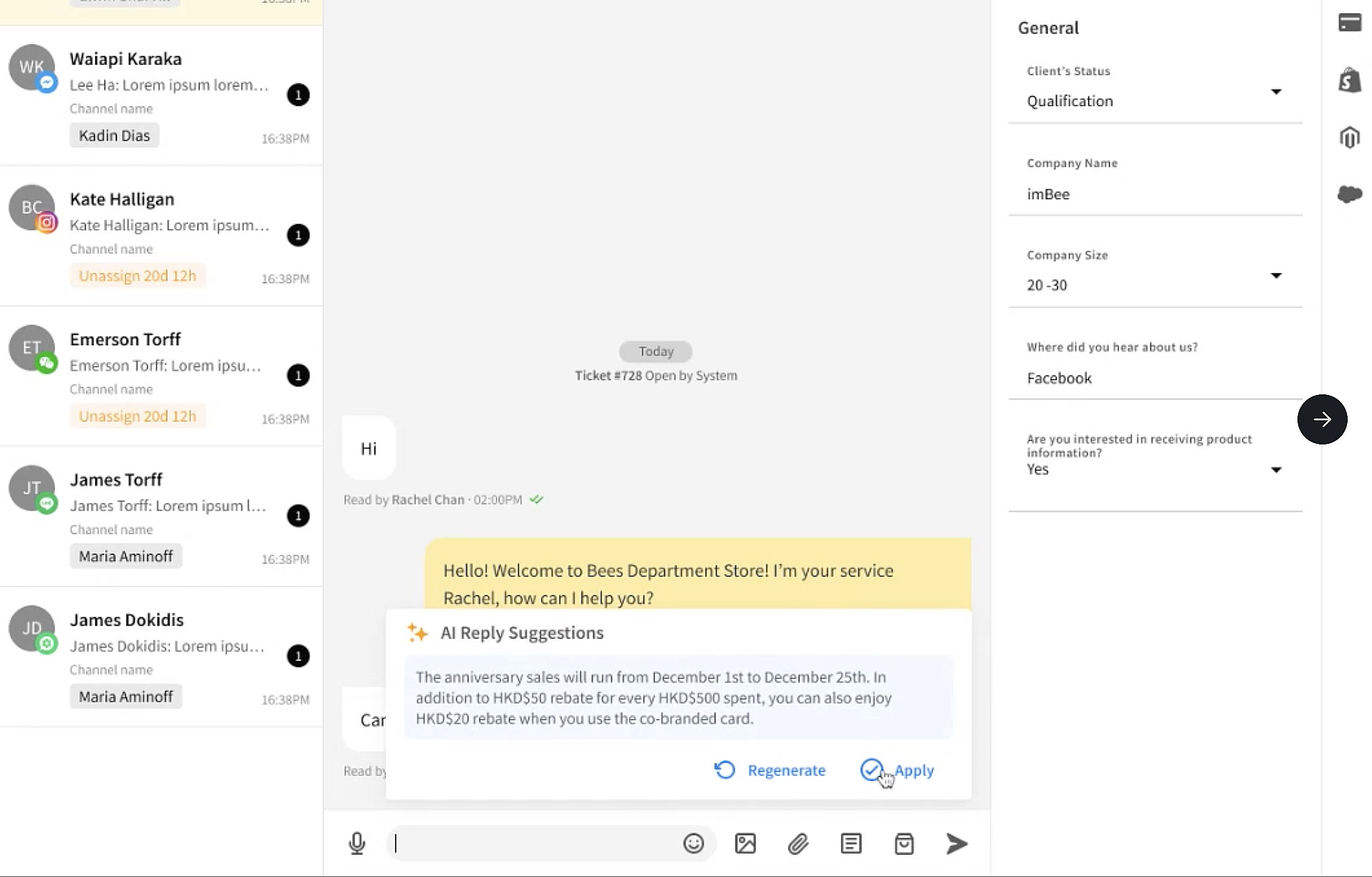The image size is (1372, 877).
Task: Click Kate Halligan's Unassign 20d 12h tag
Action: (x=138, y=275)
